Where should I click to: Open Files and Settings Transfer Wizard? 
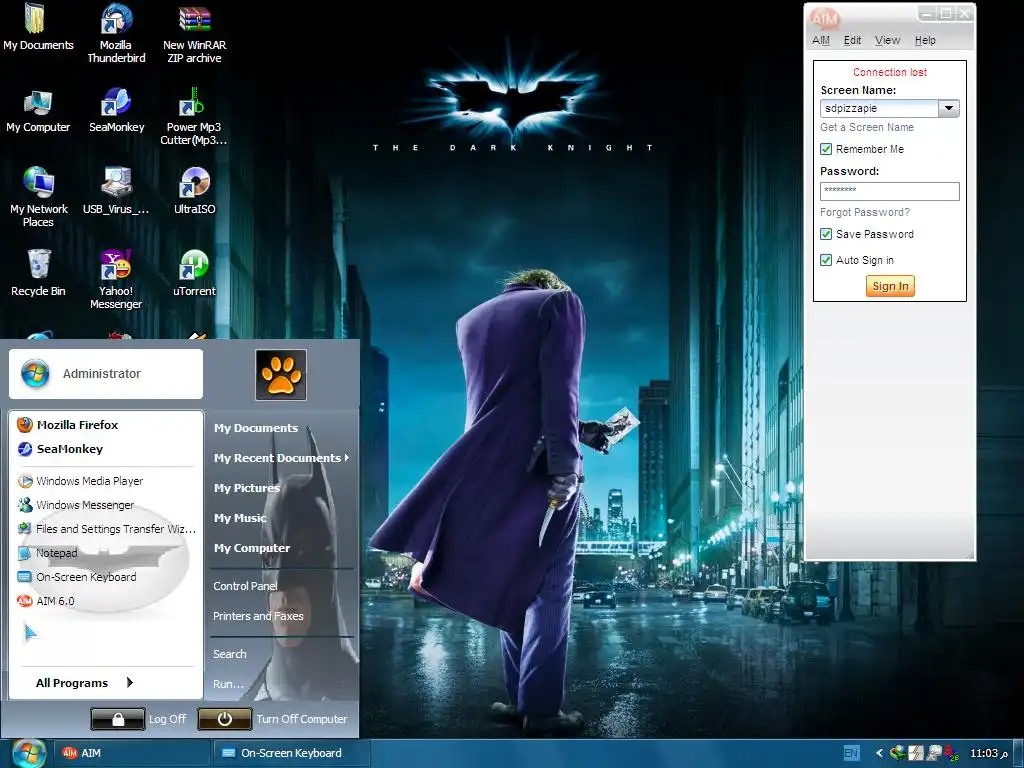(106, 528)
